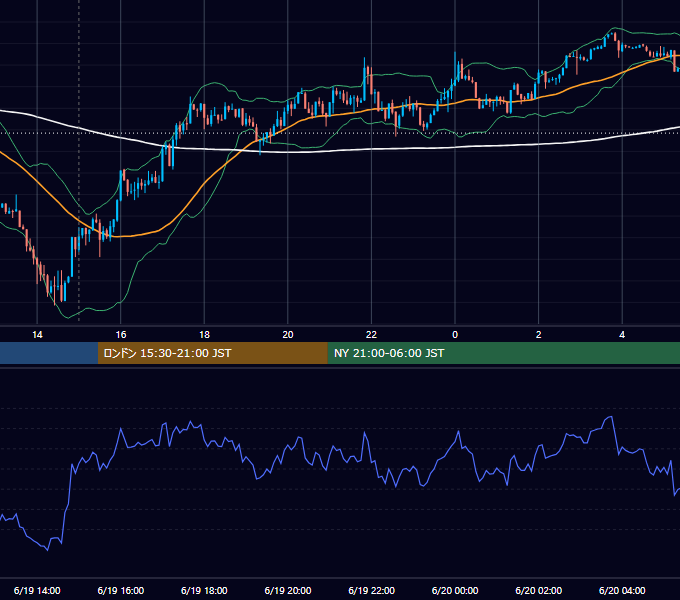680x600 pixels.
Task: Click the 6/19 18:00 axis label
Action: click(x=204, y=590)
